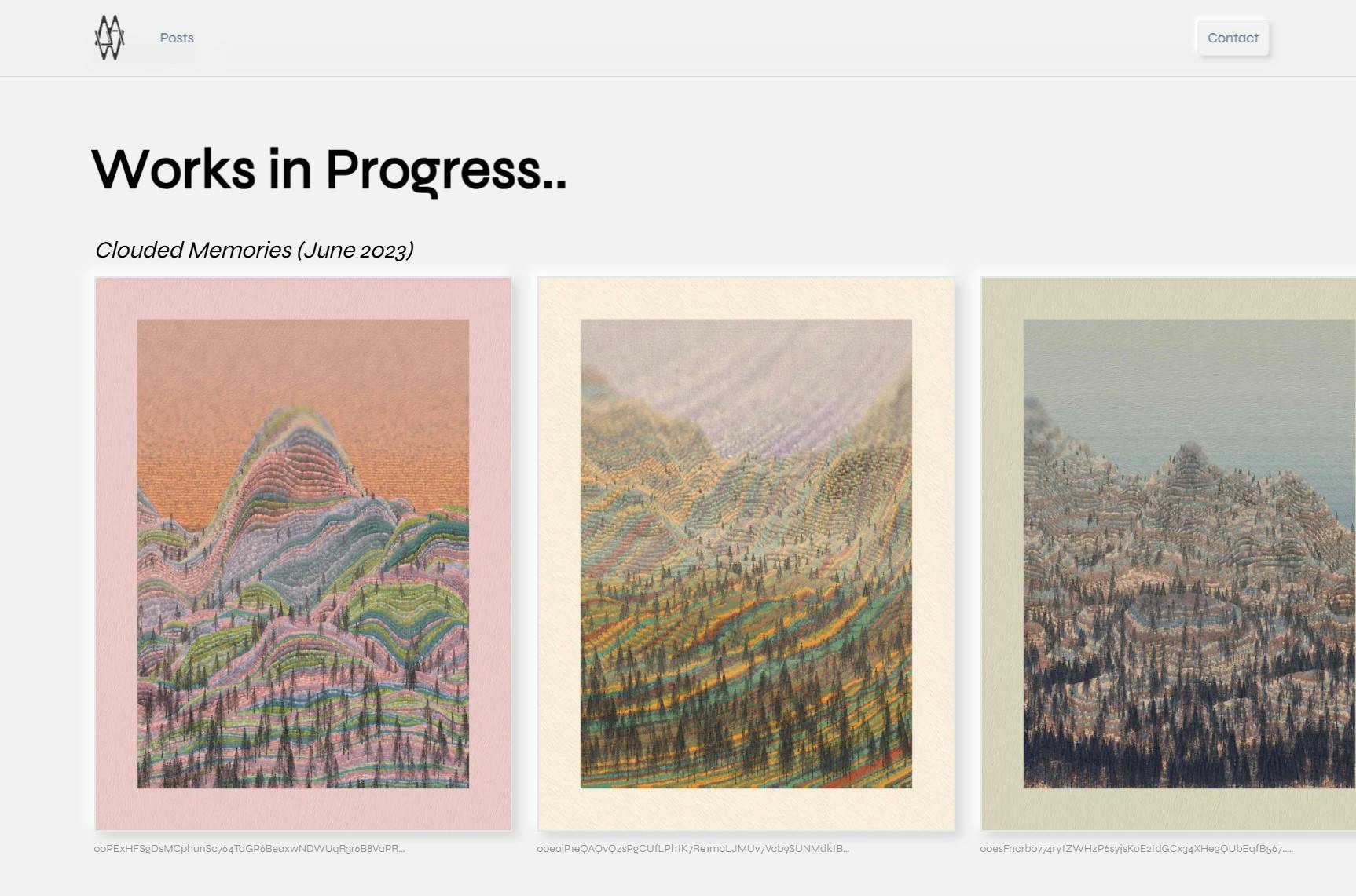Select the hash caption starting ooesFncrb
Viewport: 1356px width, 896px height.
tap(1135, 848)
